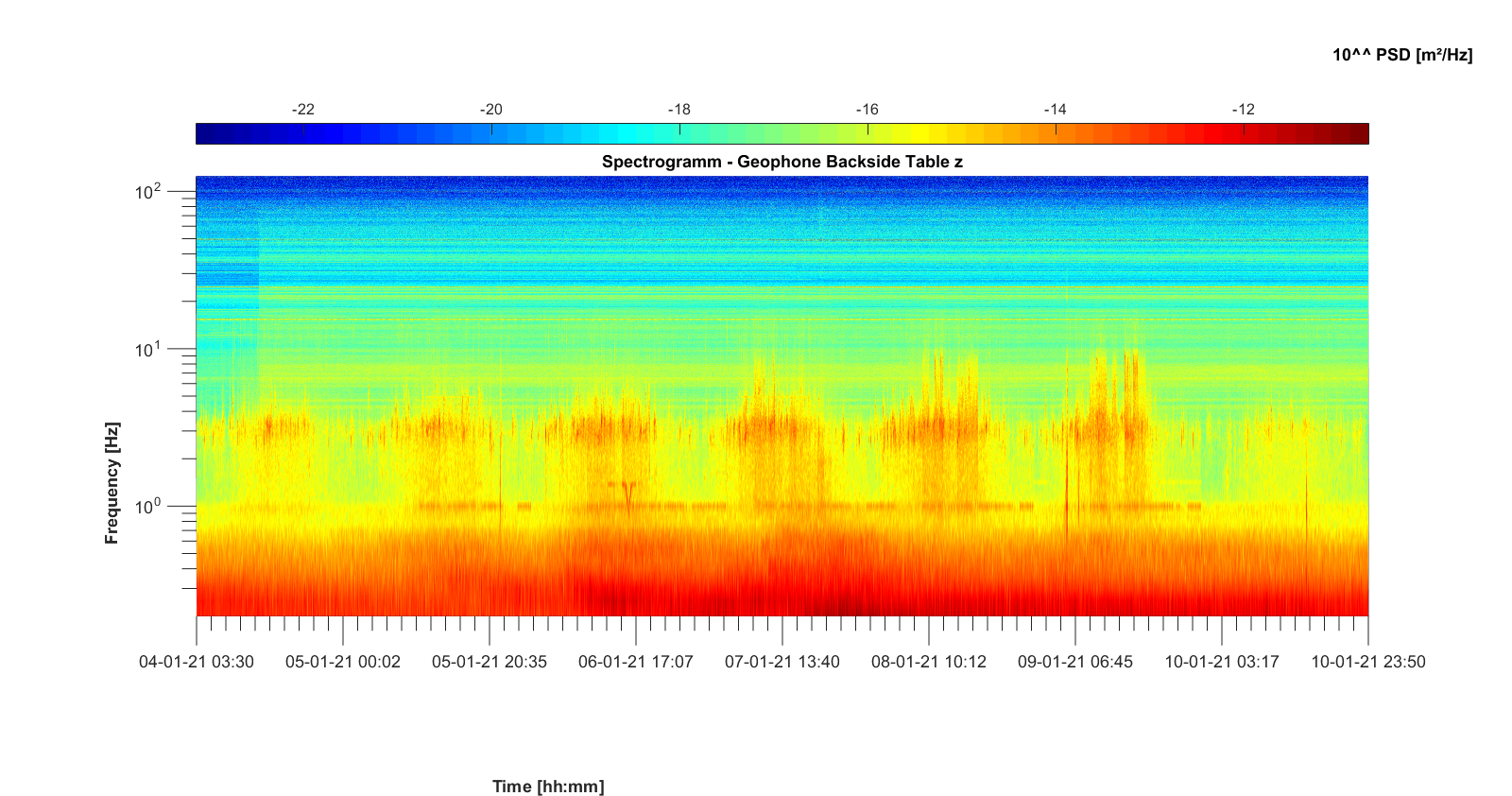Click the colorbar tick label -16
The width and height of the screenshot is (1512, 796).
click(867, 110)
